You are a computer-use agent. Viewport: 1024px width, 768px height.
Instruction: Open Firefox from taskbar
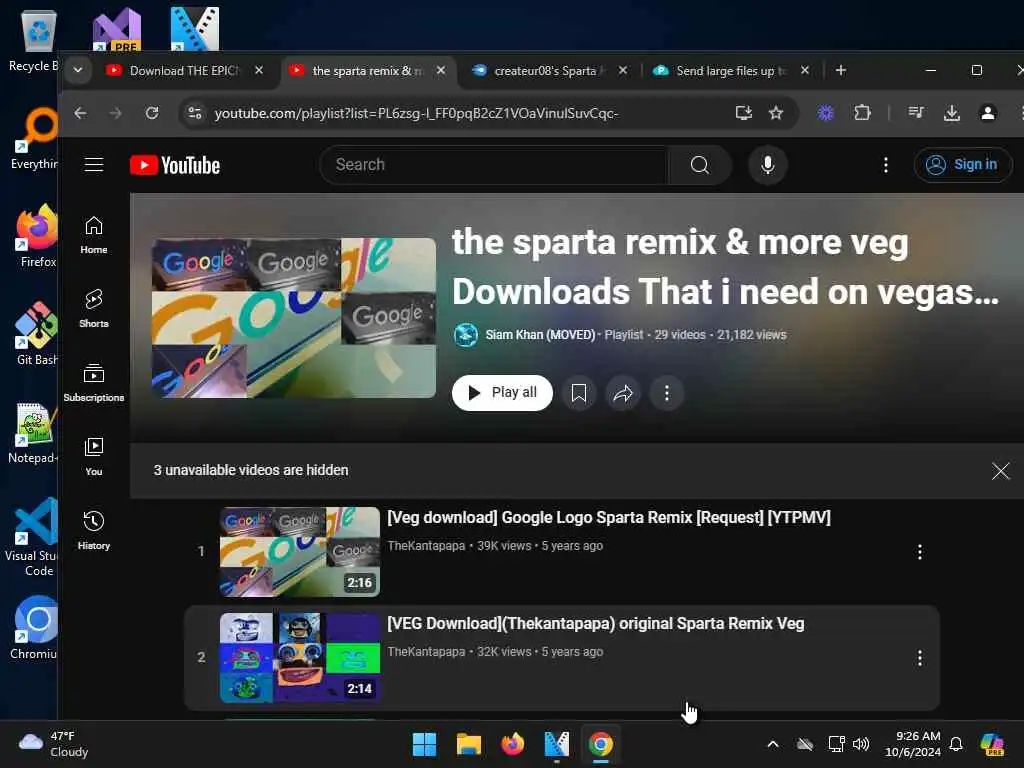(513, 744)
